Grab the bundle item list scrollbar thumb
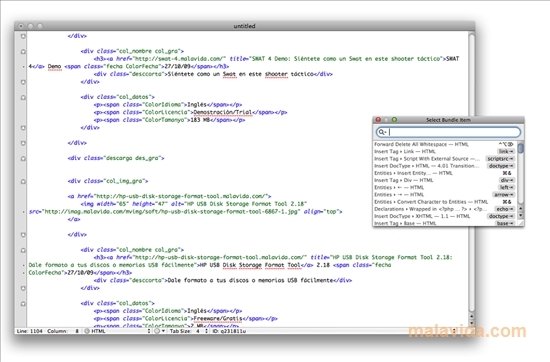This screenshot has width=550, height=362. [521, 148]
